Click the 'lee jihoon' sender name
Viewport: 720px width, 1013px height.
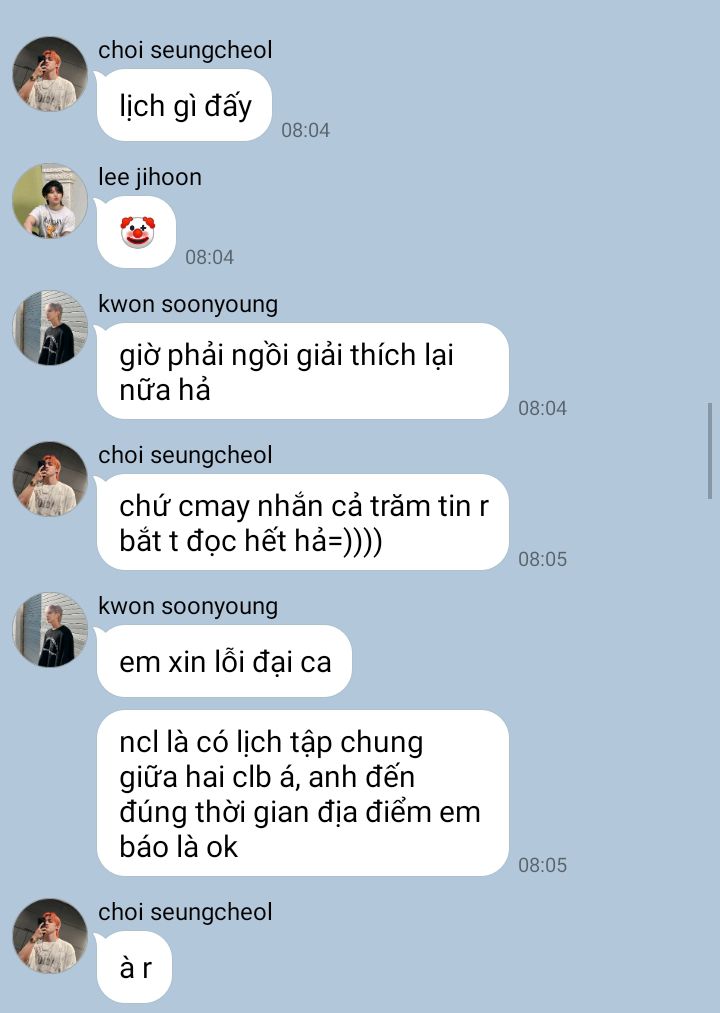(150, 177)
